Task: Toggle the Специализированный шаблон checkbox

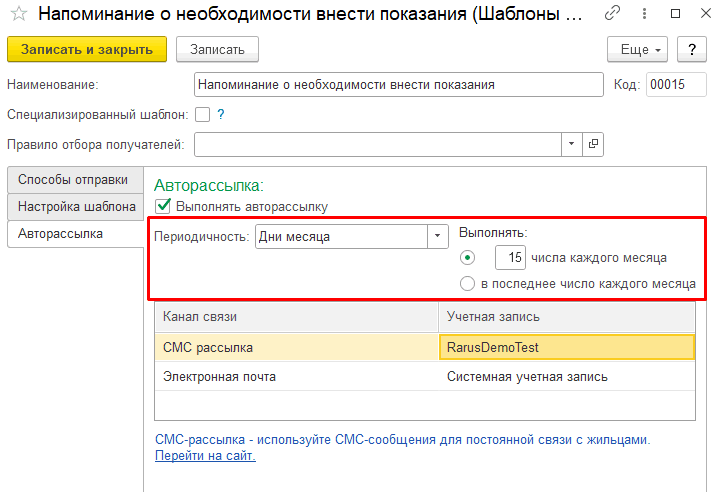Action: coord(203,114)
